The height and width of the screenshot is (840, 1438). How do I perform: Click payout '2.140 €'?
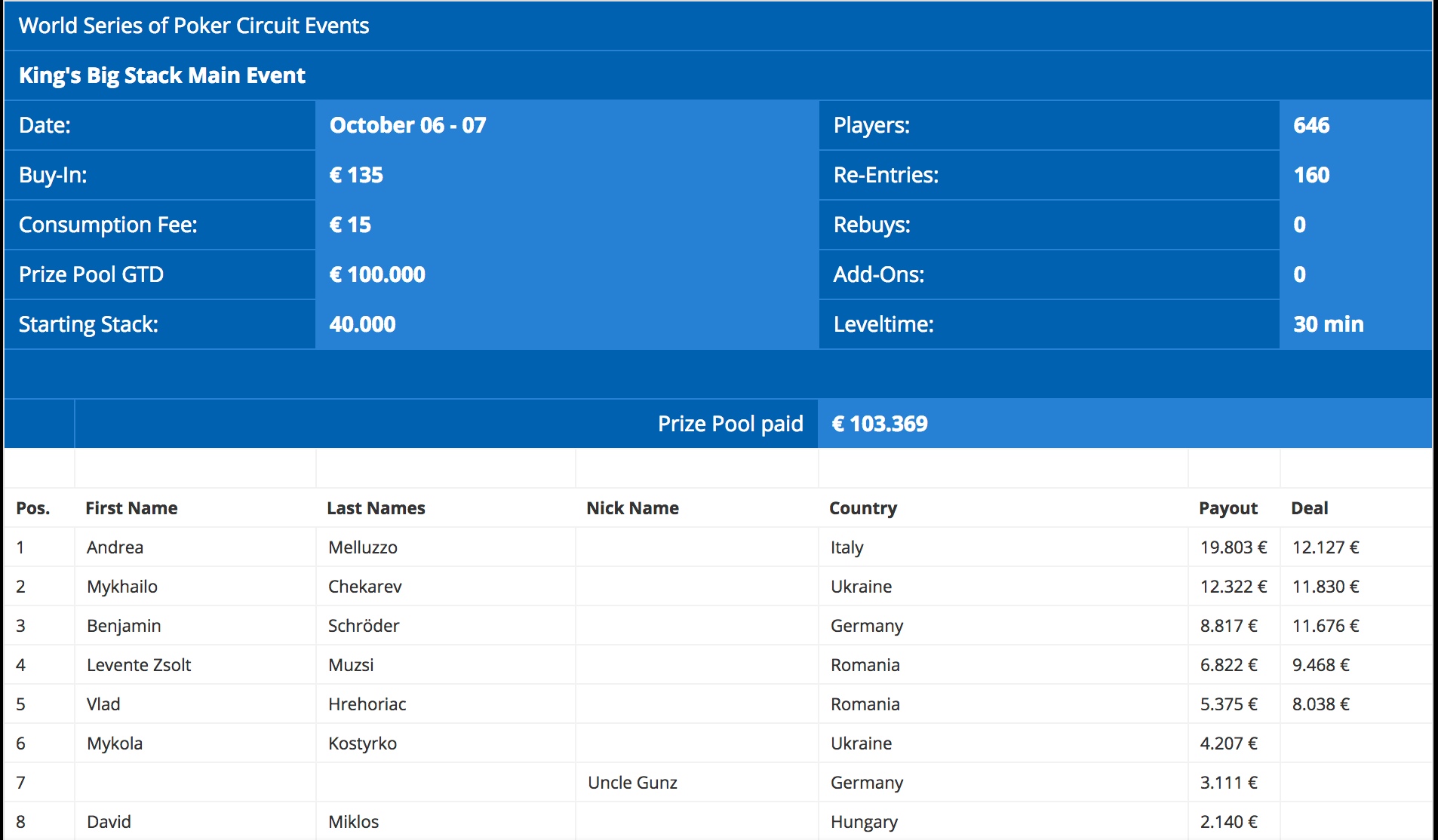point(1229,822)
